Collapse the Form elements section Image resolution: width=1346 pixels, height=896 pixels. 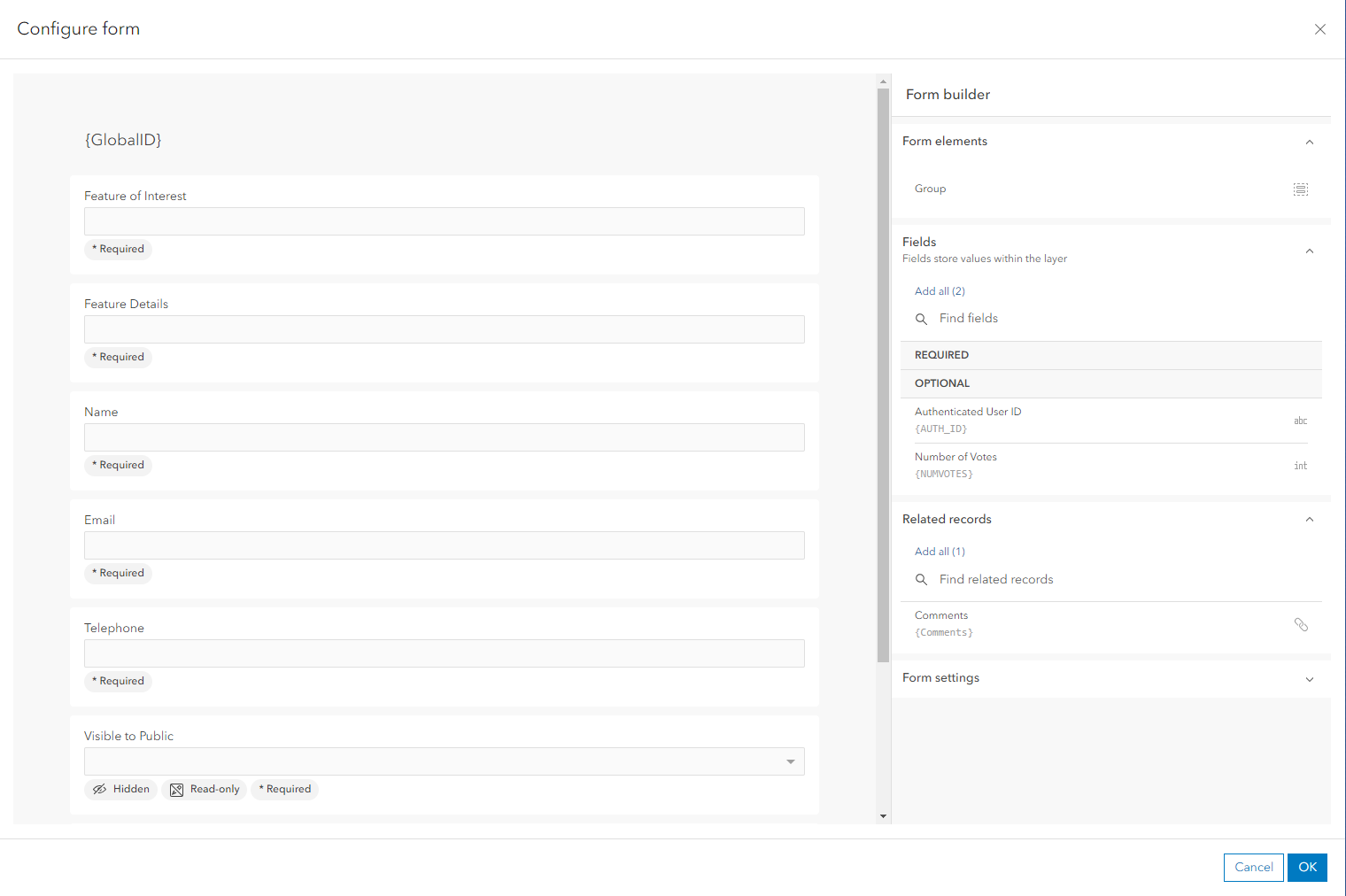point(1309,142)
